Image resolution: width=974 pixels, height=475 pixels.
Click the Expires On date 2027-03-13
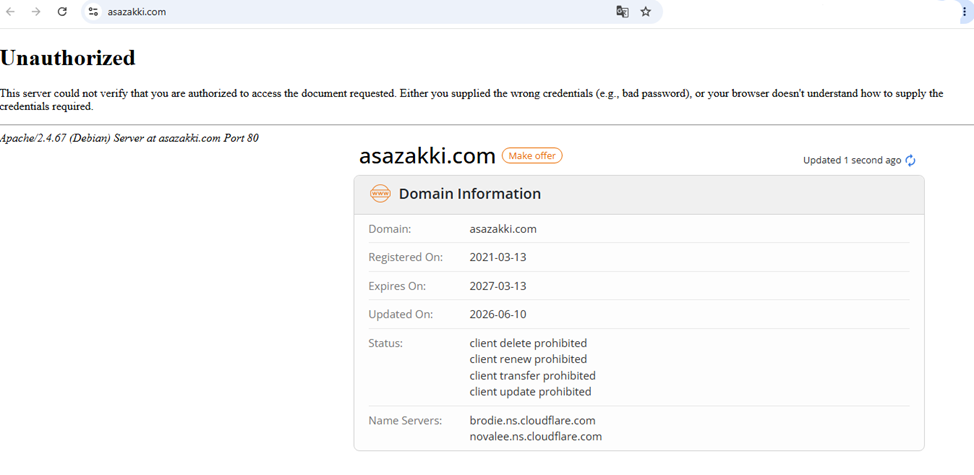tap(498, 286)
